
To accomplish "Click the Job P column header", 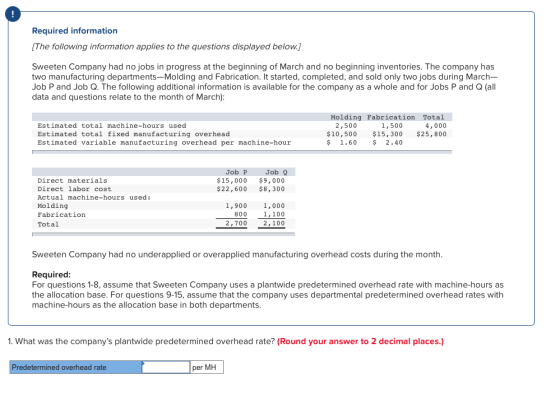I will [236, 172].
